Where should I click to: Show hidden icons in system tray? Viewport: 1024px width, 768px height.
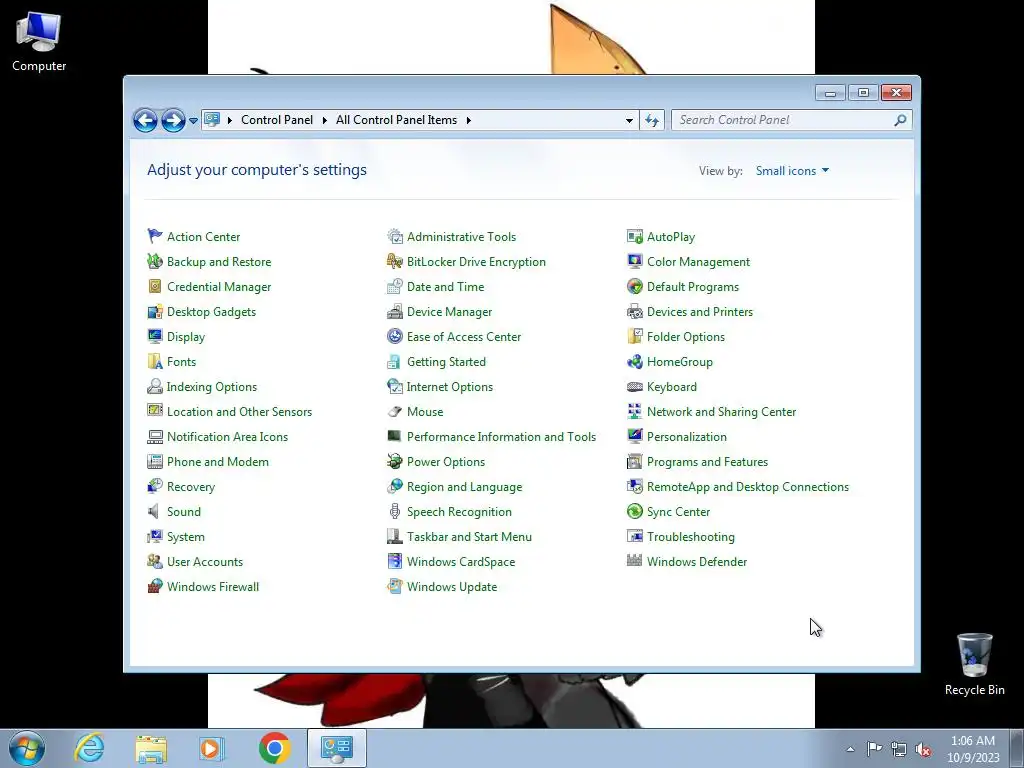click(850, 749)
